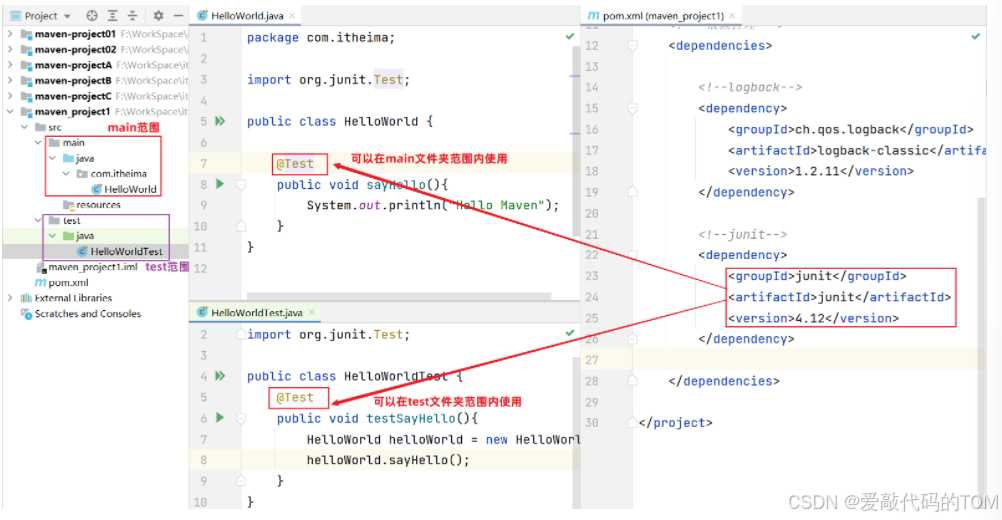1002x520 pixels.
Task: Select HelloWorld class in project tree
Action: point(125,189)
